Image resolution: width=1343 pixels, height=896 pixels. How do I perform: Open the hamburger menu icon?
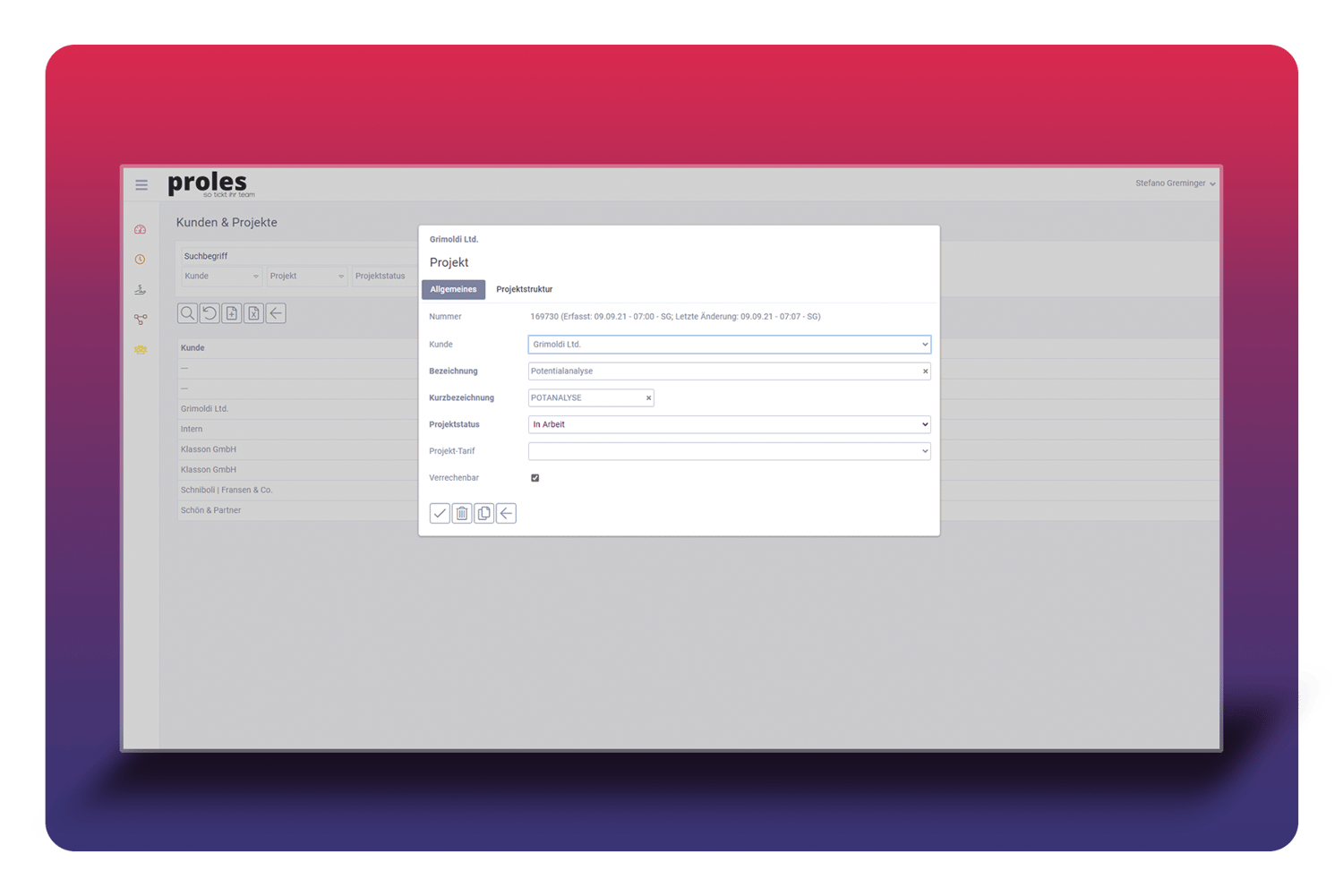coord(141,185)
